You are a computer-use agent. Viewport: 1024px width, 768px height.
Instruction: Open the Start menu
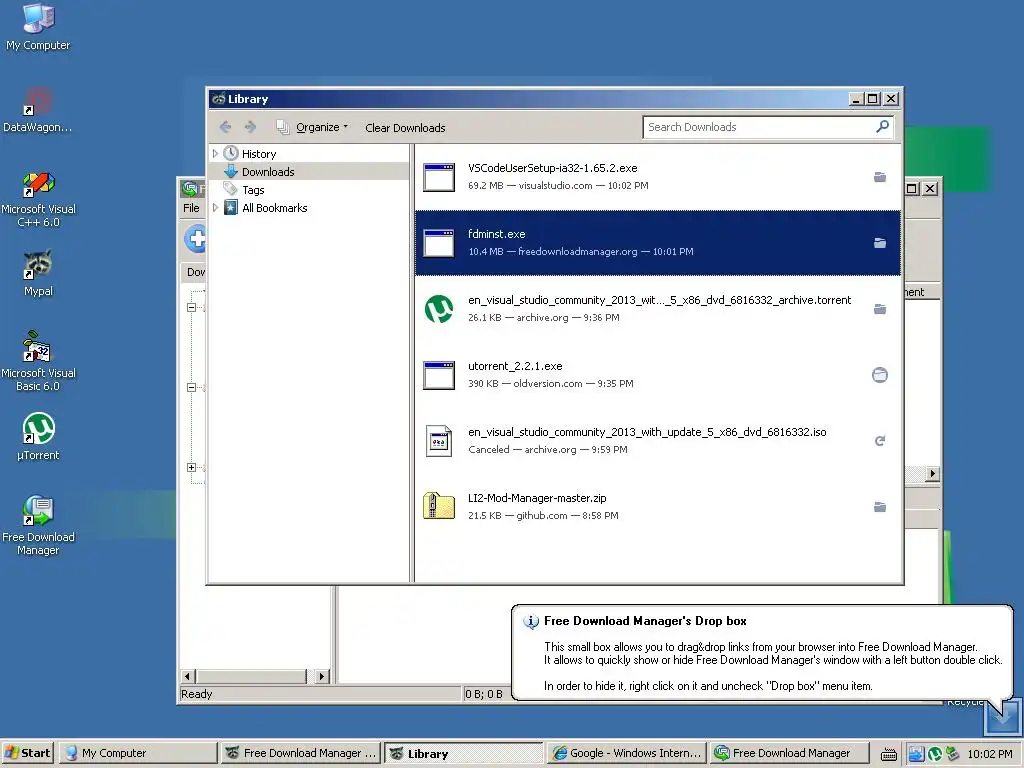coord(27,753)
